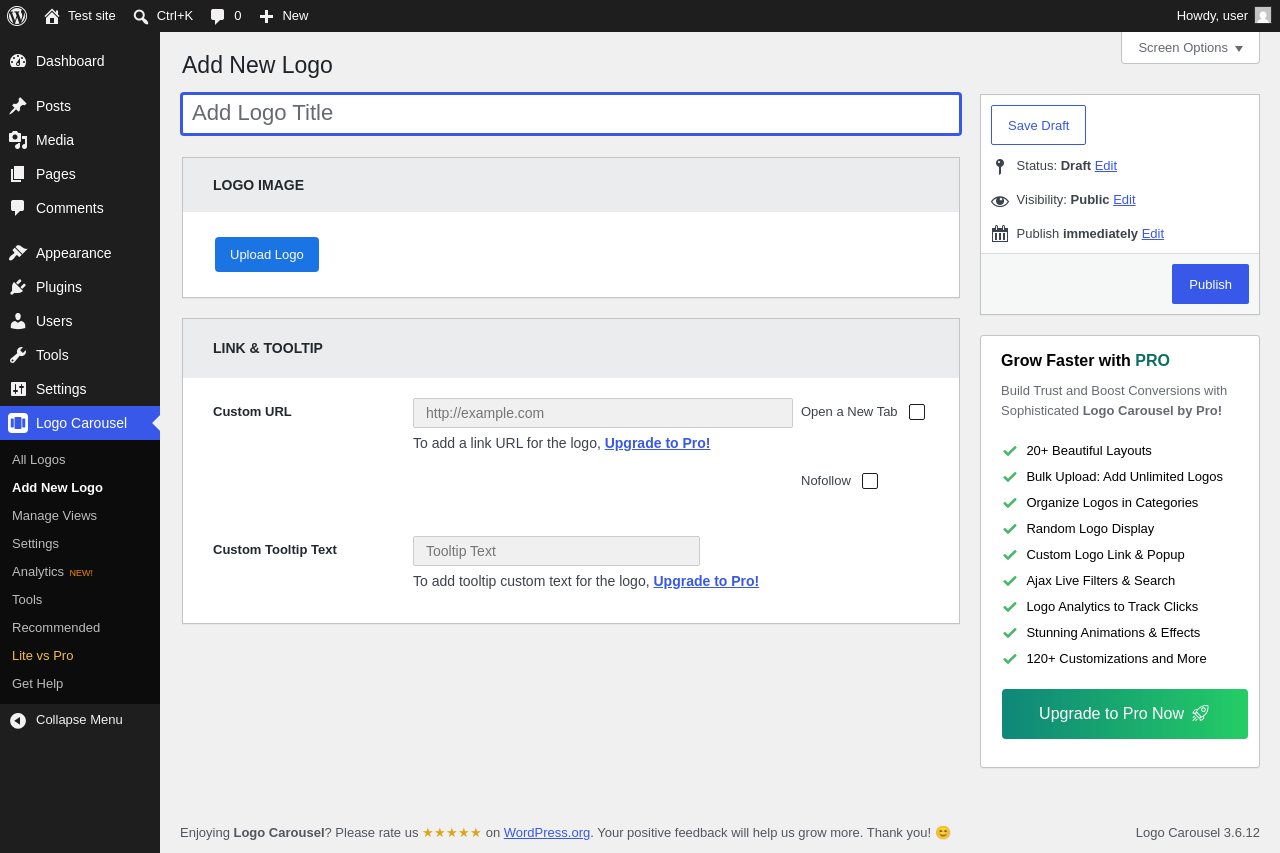Open the Appearance brush icon
The width and height of the screenshot is (1280, 853).
18,253
